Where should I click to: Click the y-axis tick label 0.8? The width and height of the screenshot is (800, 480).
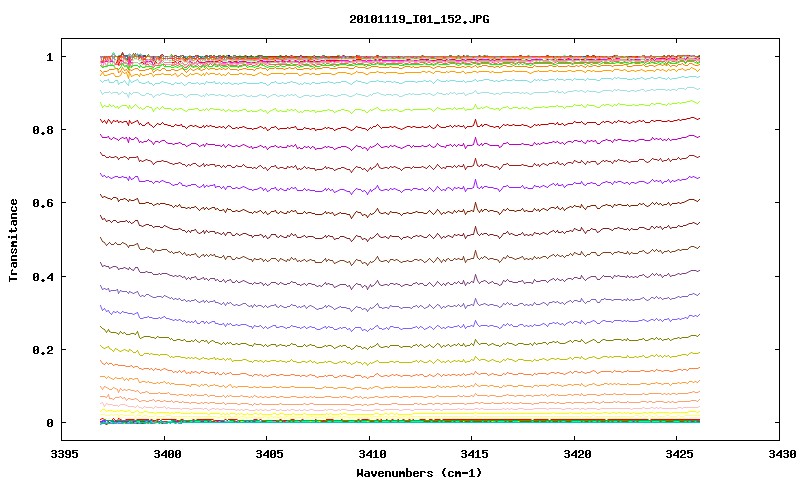tap(42, 130)
